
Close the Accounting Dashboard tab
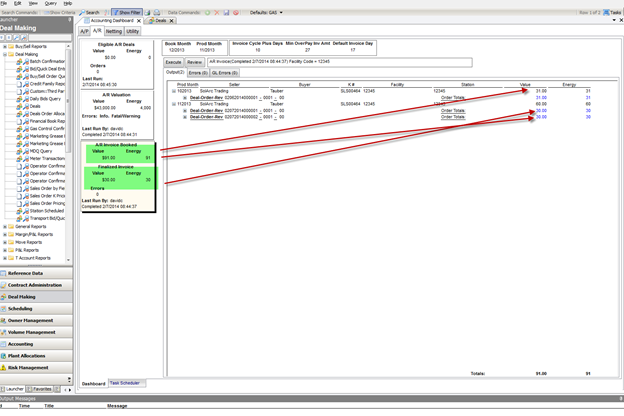(x=140, y=20)
